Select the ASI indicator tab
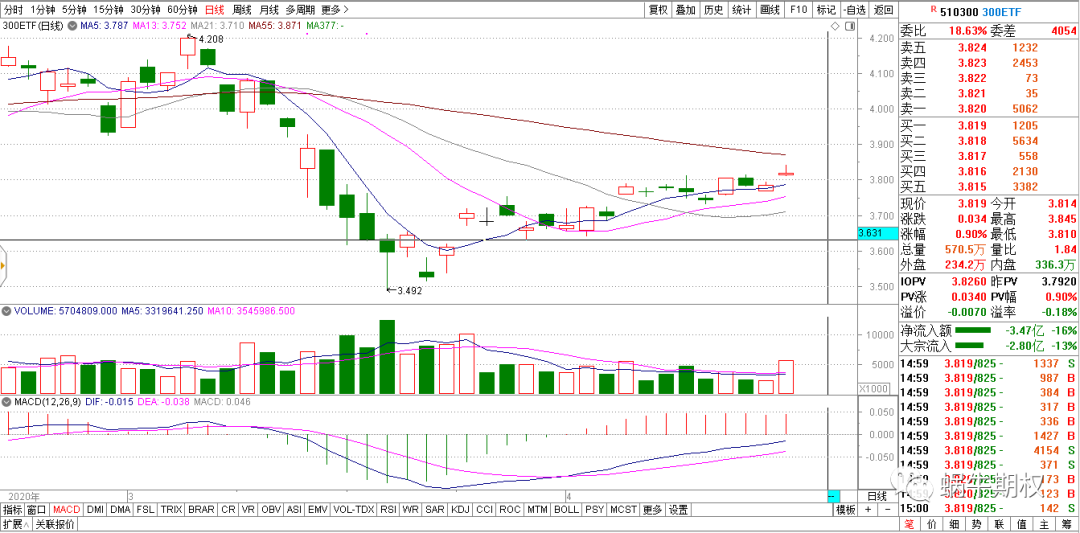This screenshot has width=1080, height=533. 295,510
